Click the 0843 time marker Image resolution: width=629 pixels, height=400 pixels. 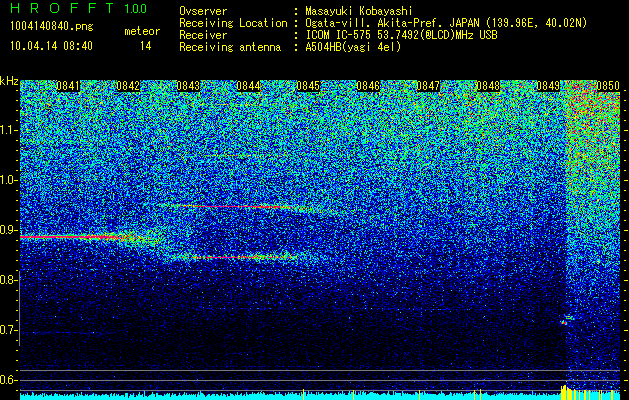[x=188, y=86]
